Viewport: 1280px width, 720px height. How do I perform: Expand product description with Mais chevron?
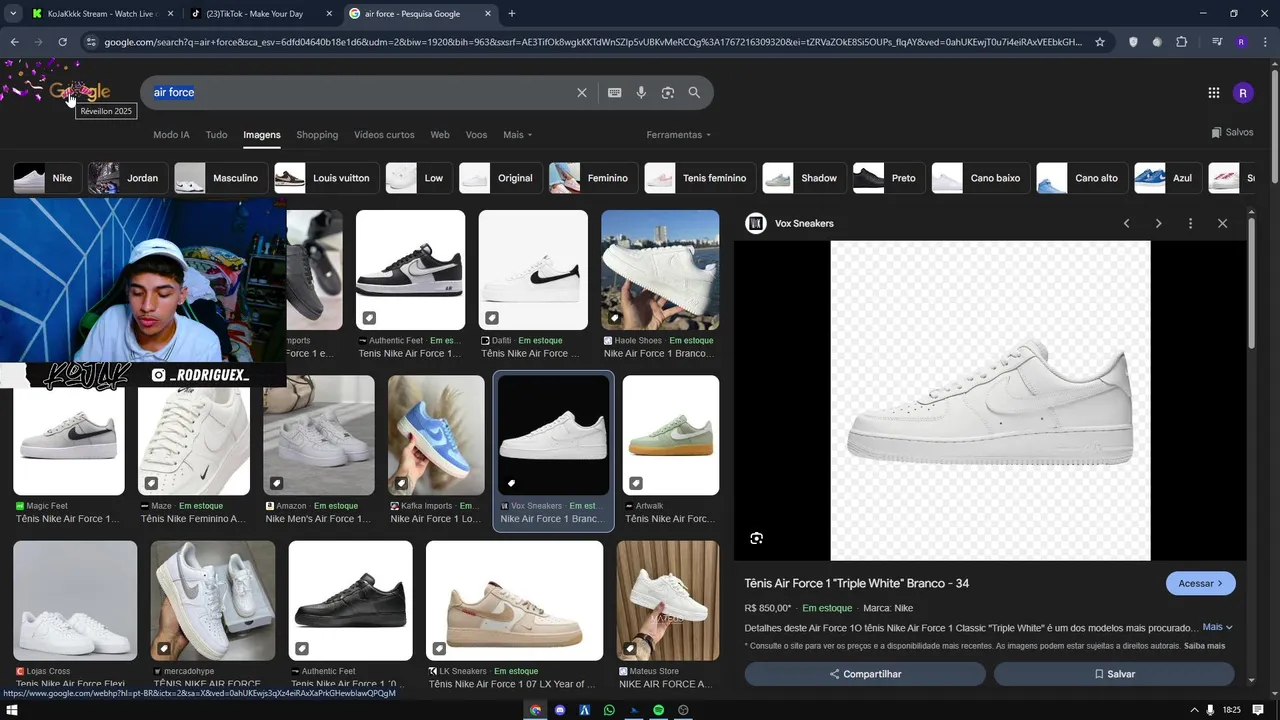click(1217, 627)
